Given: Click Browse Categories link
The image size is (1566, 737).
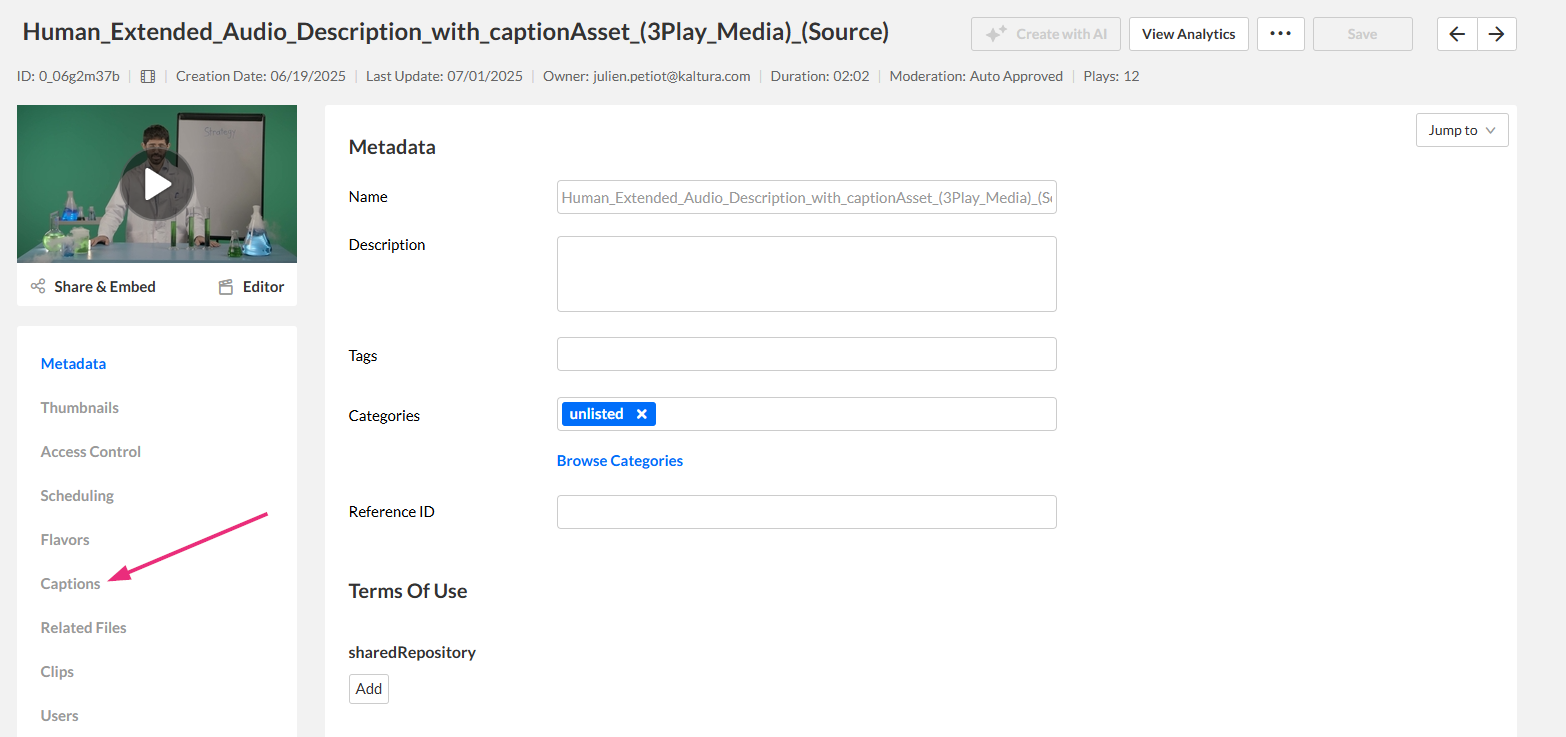Looking at the screenshot, I should pos(620,461).
